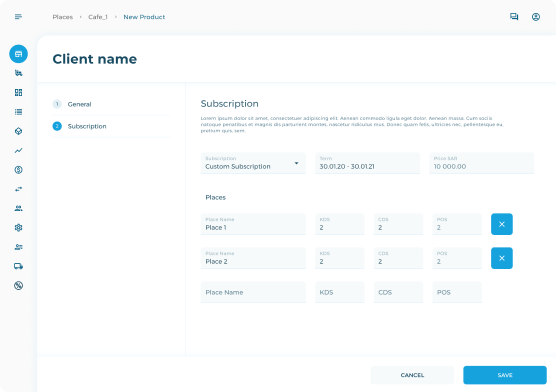Open the dashboard grid icon in sidebar
The width and height of the screenshot is (556, 392).
(18, 93)
